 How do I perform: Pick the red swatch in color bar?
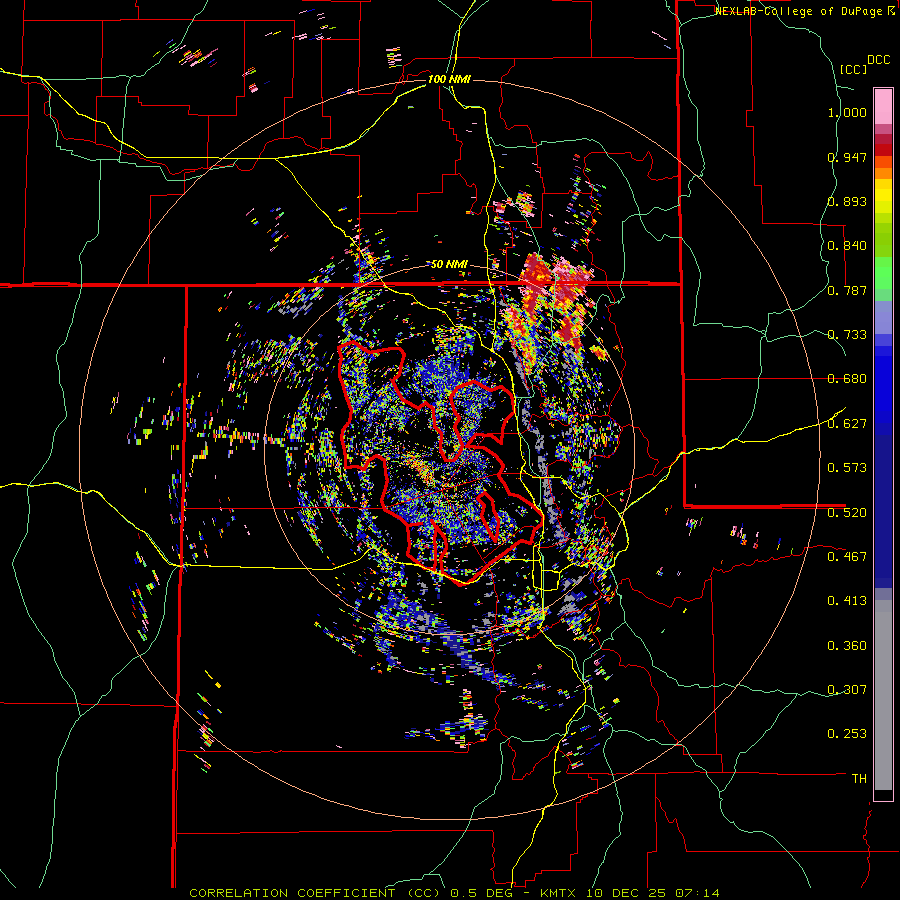883,149
